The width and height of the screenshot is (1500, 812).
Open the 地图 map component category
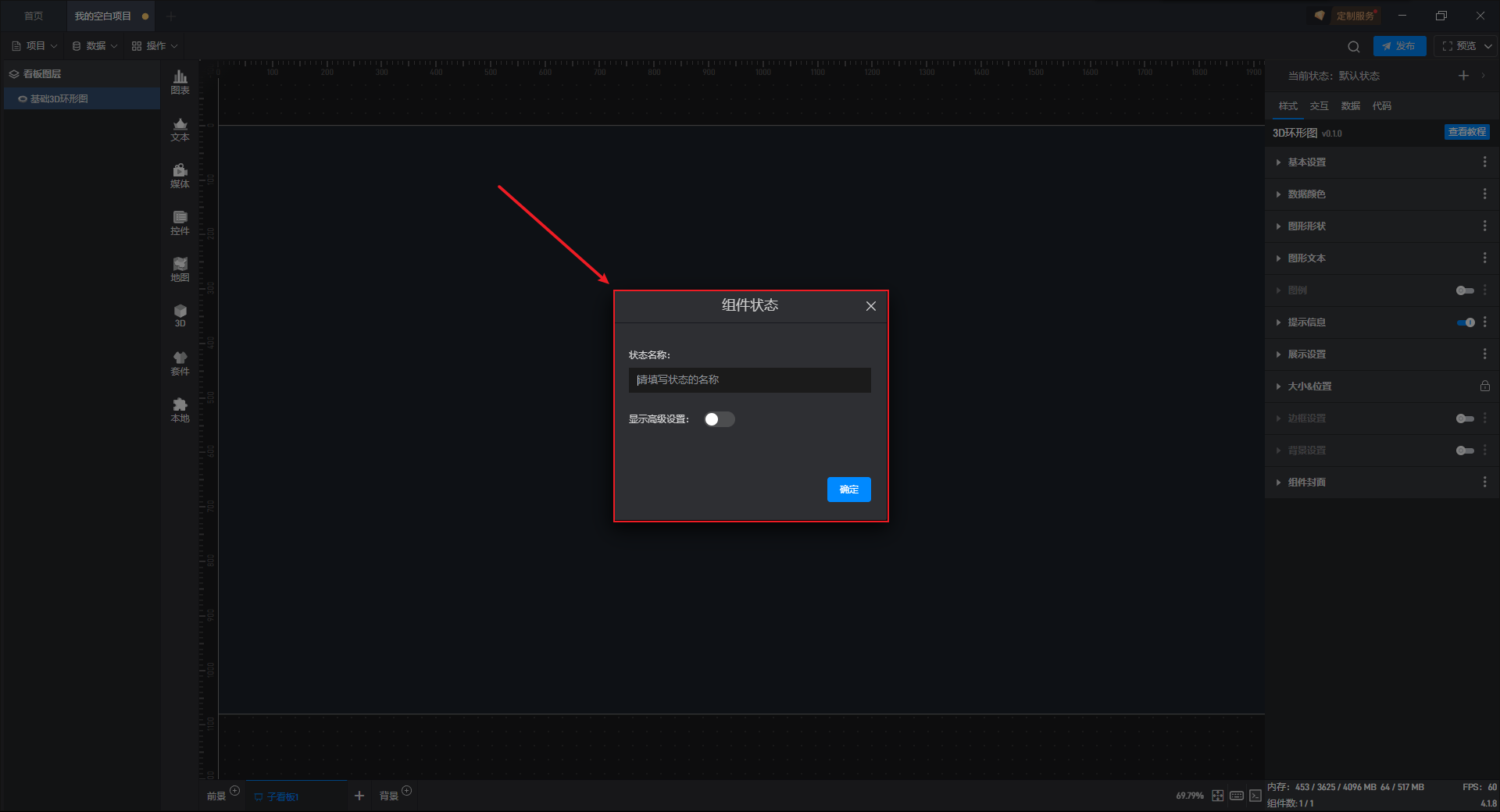(180, 269)
